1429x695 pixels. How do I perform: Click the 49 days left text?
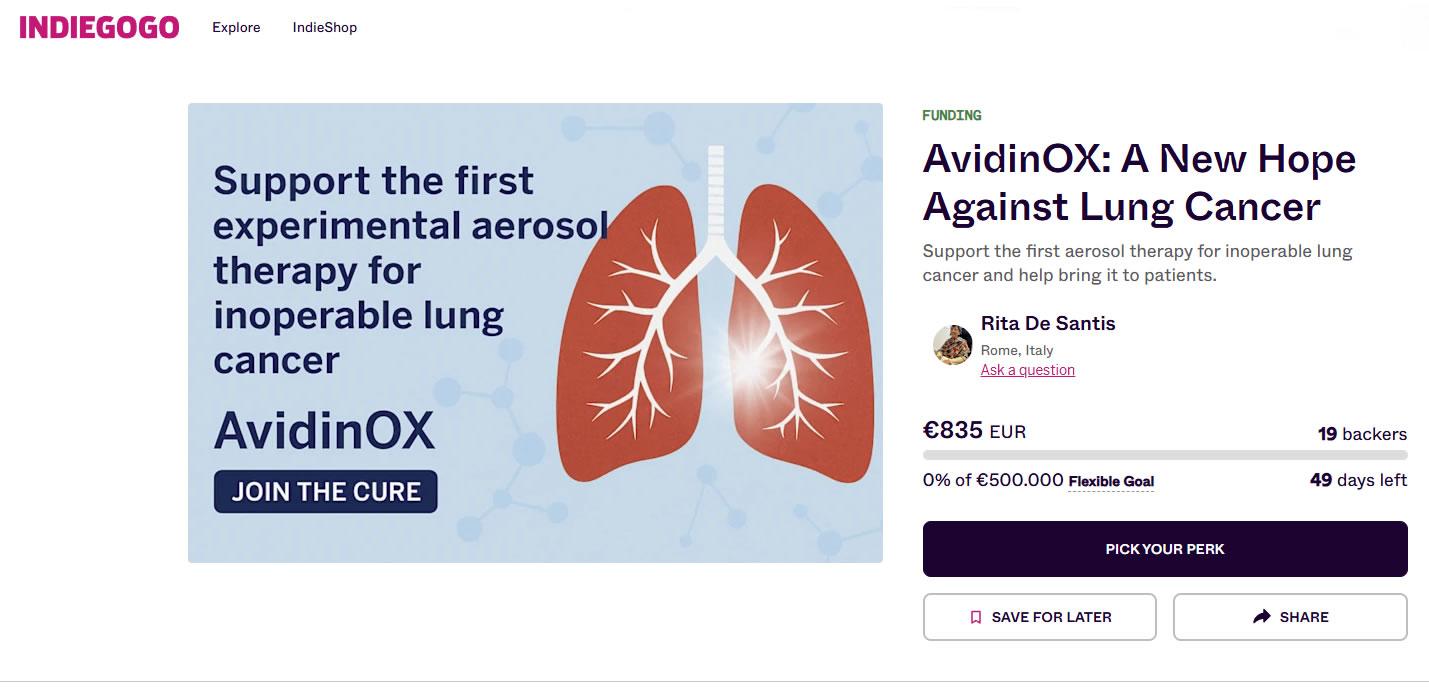tap(1358, 480)
